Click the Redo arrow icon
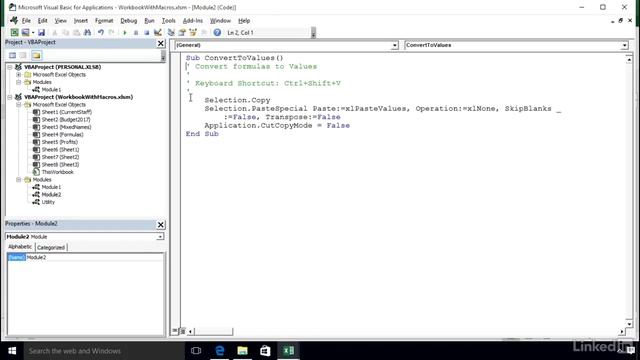The image size is (640, 360). 111,32
